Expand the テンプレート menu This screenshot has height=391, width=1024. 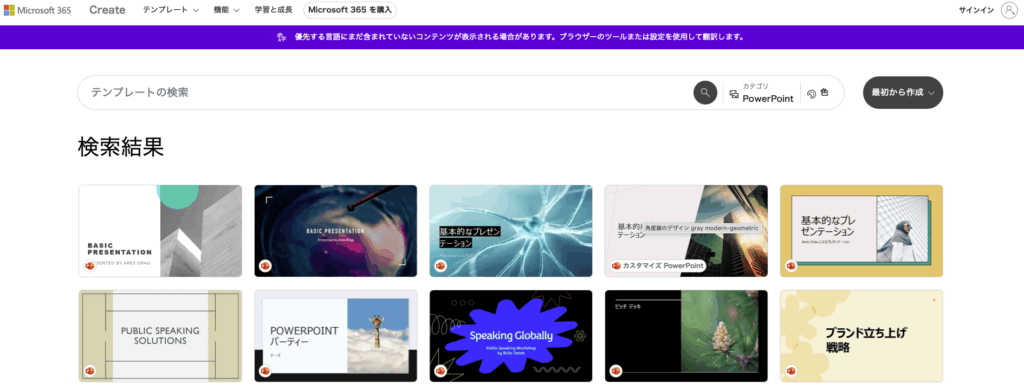pos(170,10)
